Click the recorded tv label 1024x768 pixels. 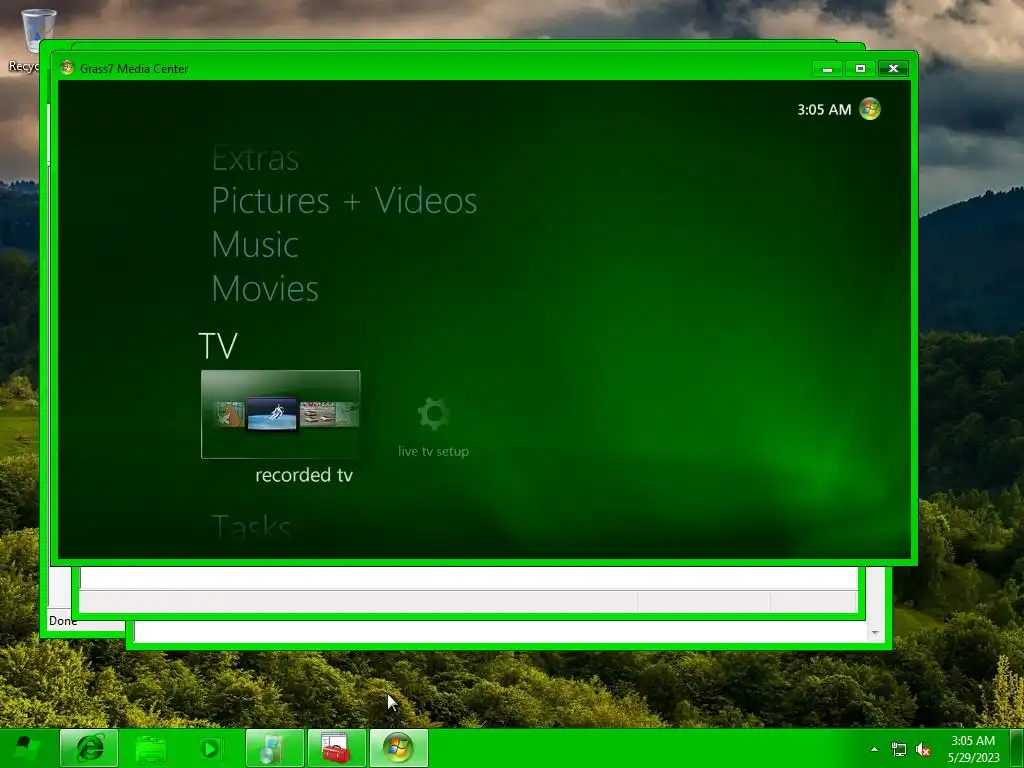click(304, 475)
